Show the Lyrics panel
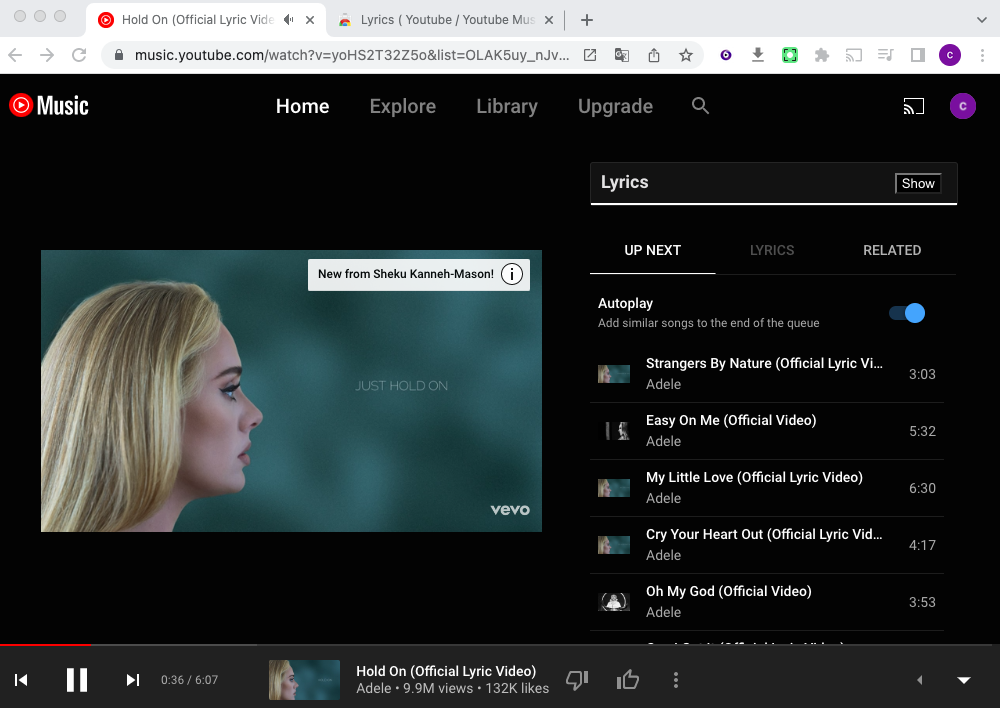Viewport: 1000px width, 708px height. coord(917,183)
